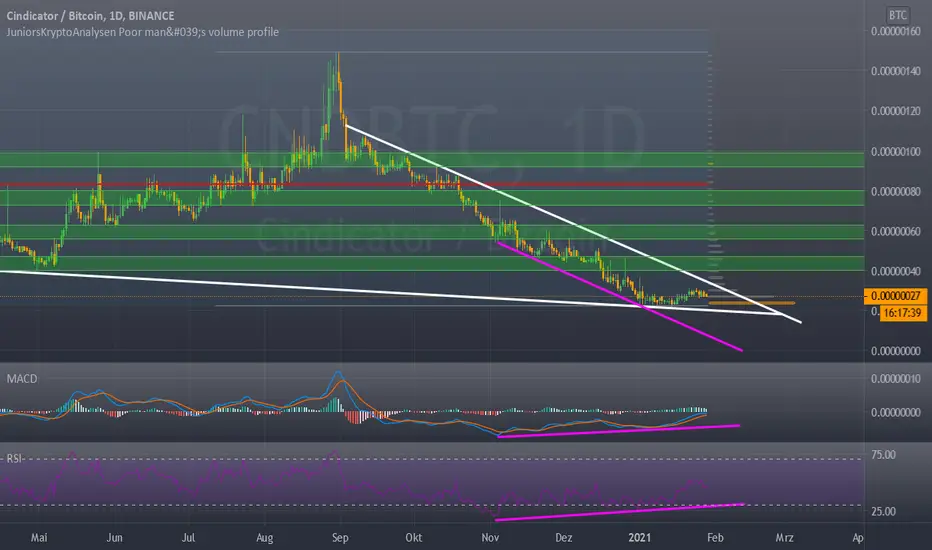Click the 0.00000040 price axis label

[x=896, y=271]
